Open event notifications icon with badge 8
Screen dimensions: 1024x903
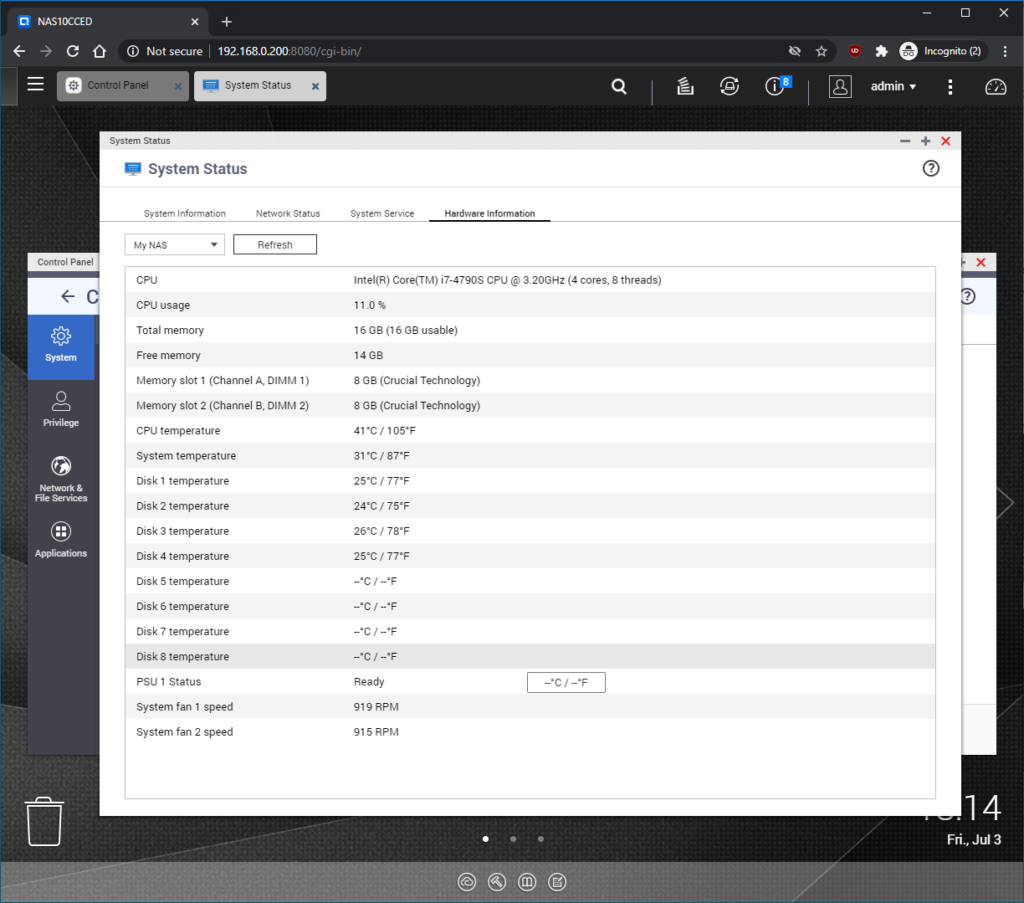pyautogui.click(x=776, y=86)
